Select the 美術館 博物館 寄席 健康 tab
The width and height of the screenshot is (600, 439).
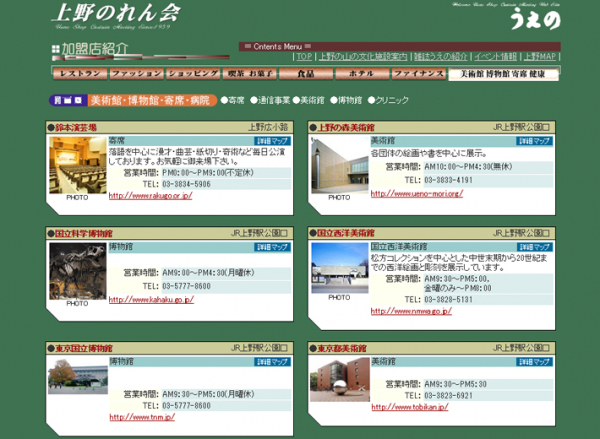pyautogui.click(x=503, y=74)
